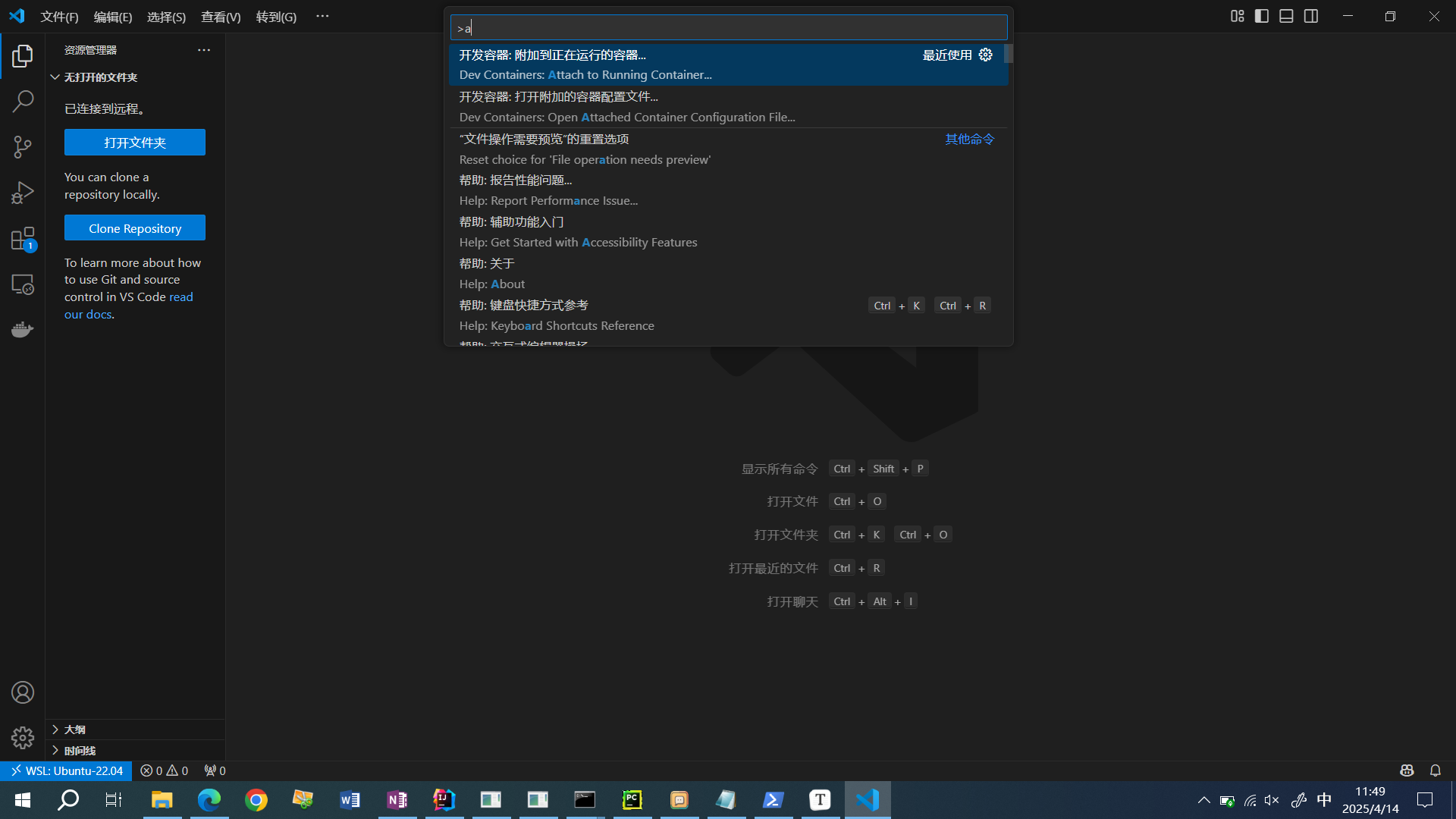Open the 选择(S) menu
This screenshot has height=819, width=1456.
point(166,17)
